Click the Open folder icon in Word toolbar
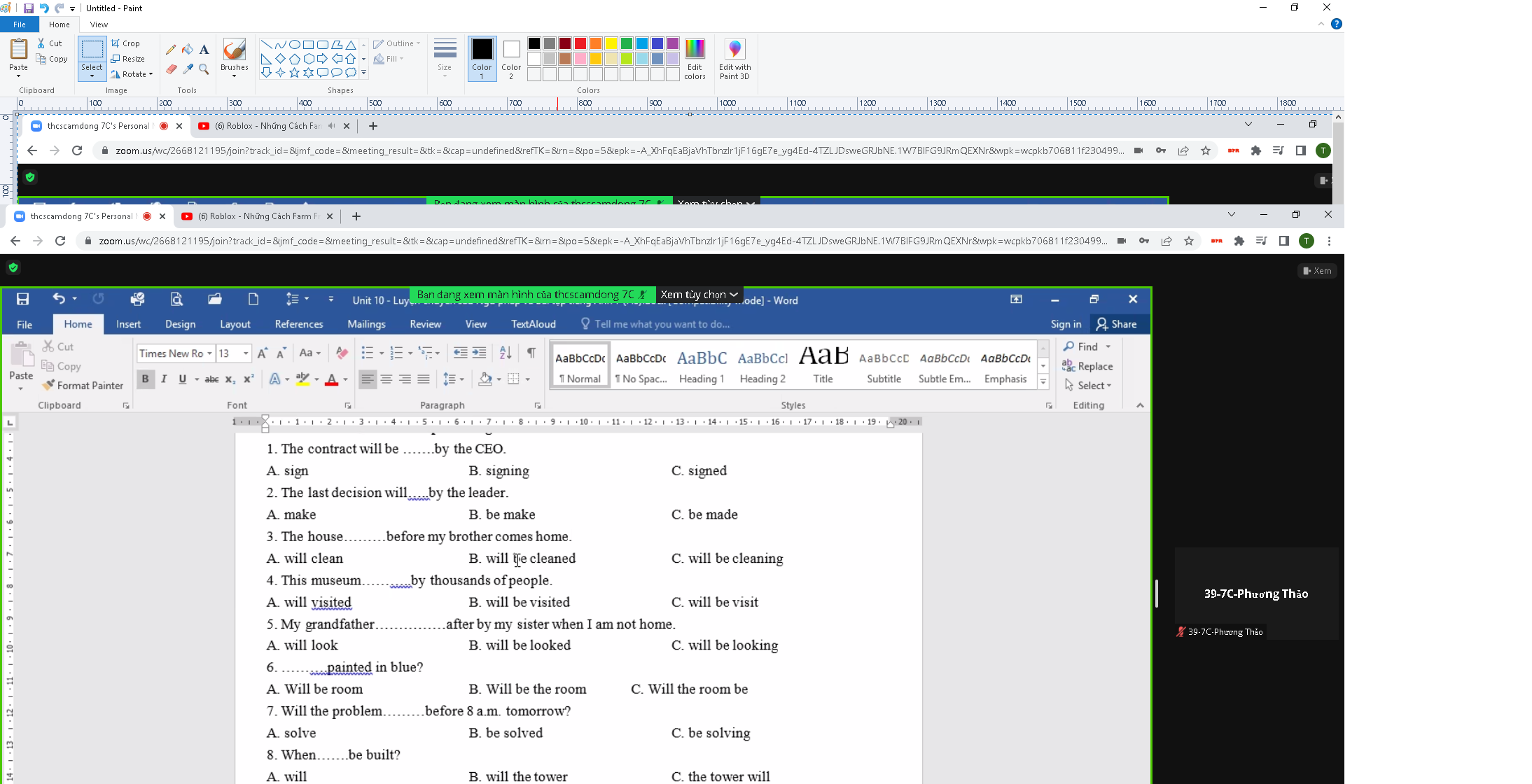This screenshot has width=1532, height=784. pos(215,299)
